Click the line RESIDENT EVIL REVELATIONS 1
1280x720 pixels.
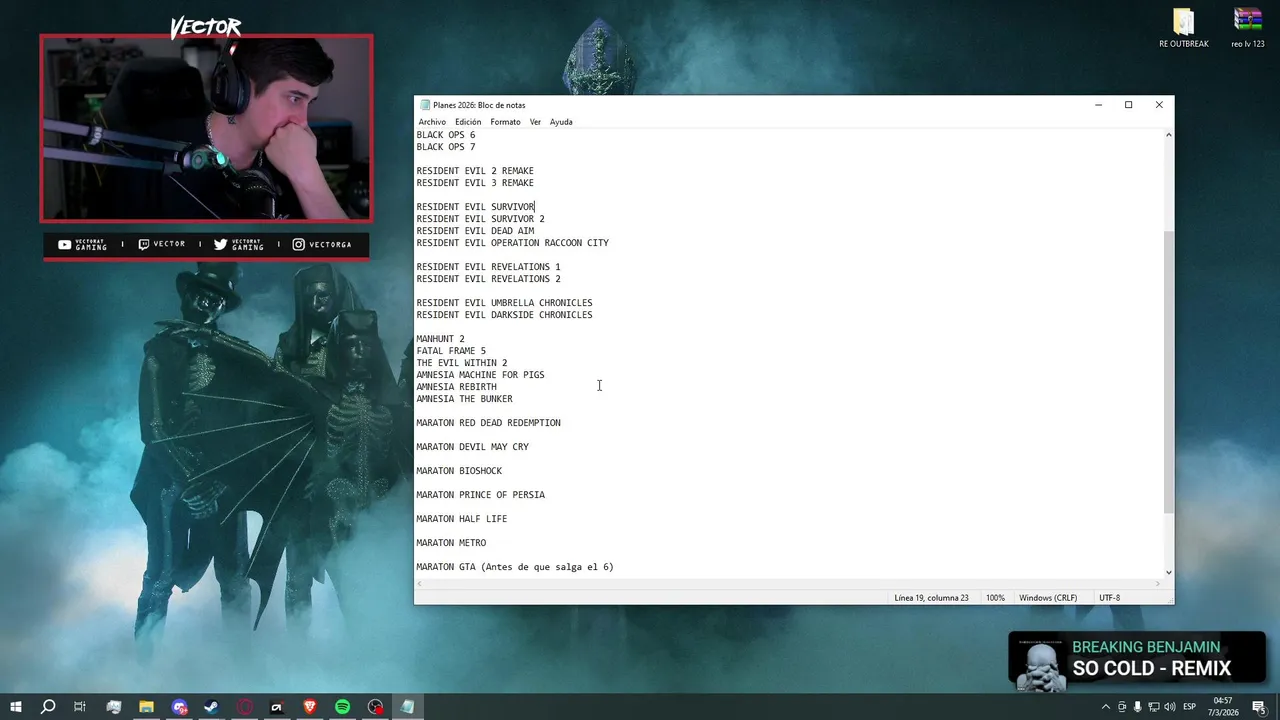pyautogui.click(x=489, y=267)
